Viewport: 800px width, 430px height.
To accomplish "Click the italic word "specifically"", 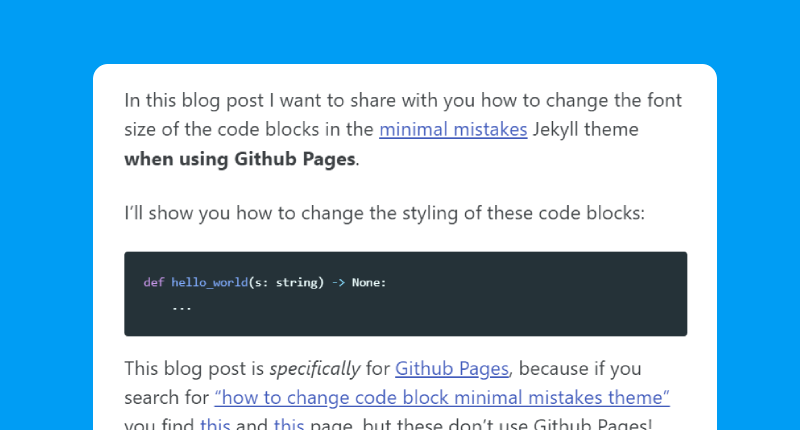I will coord(315,368).
